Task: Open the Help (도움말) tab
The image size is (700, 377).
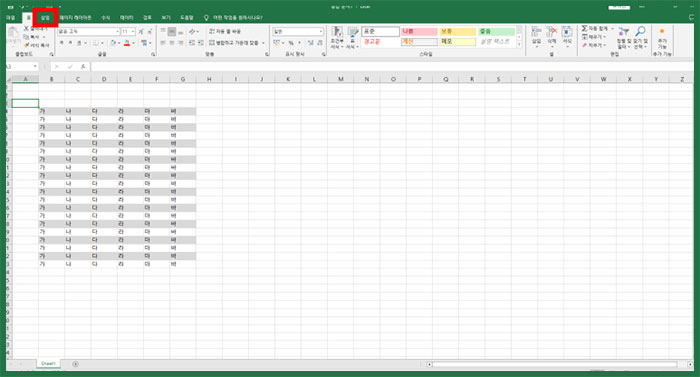Action: click(187, 18)
